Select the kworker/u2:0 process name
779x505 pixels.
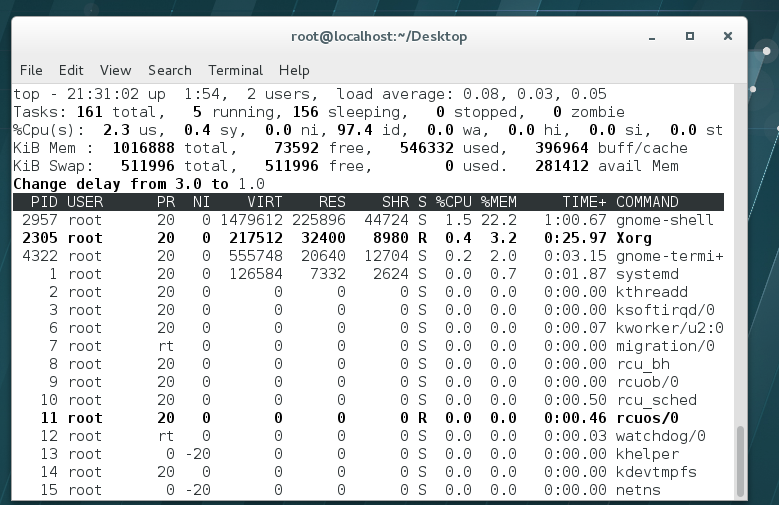[x=670, y=328]
